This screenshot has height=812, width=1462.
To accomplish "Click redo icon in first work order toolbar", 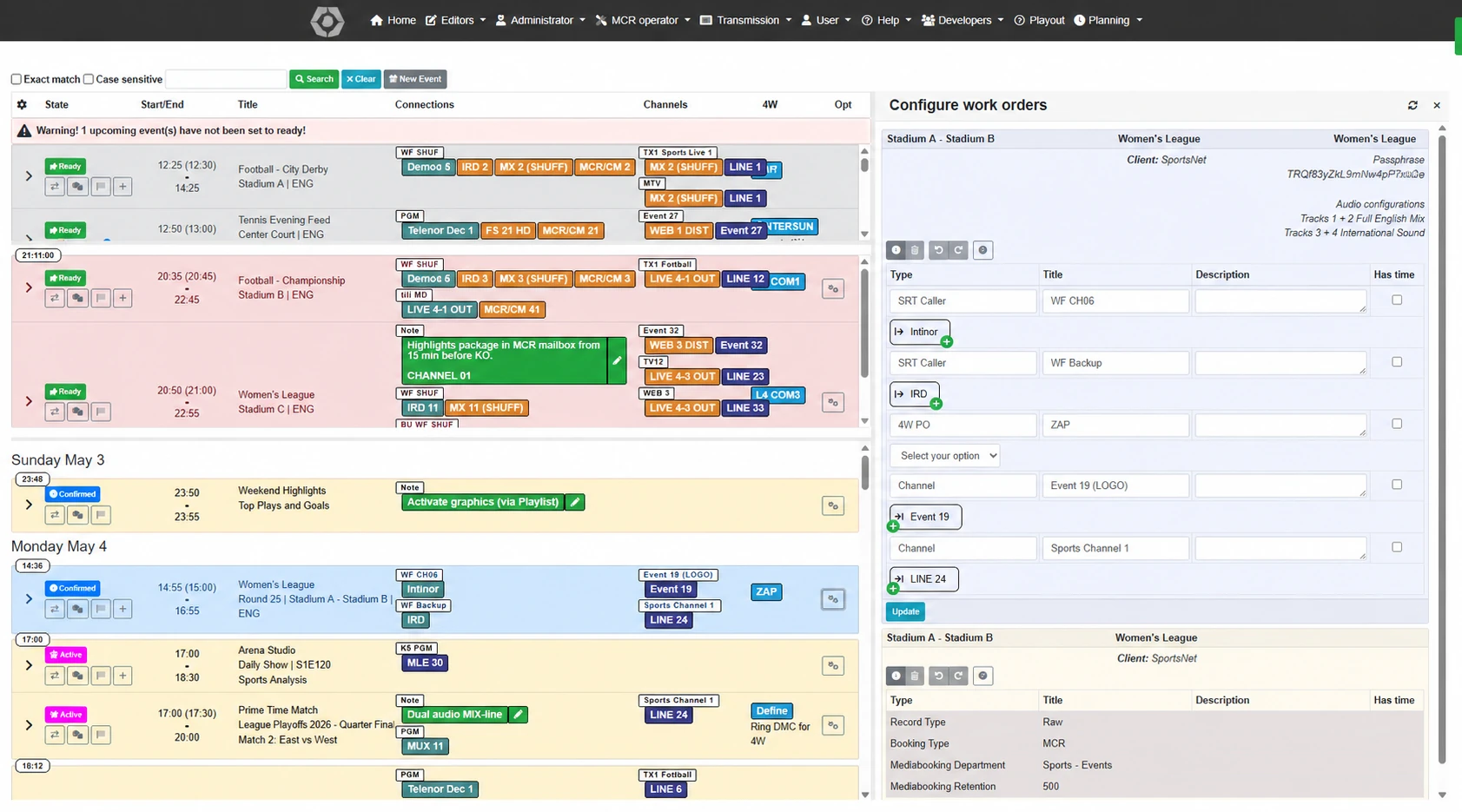I will pyautogui.click(x=958, y=250).
